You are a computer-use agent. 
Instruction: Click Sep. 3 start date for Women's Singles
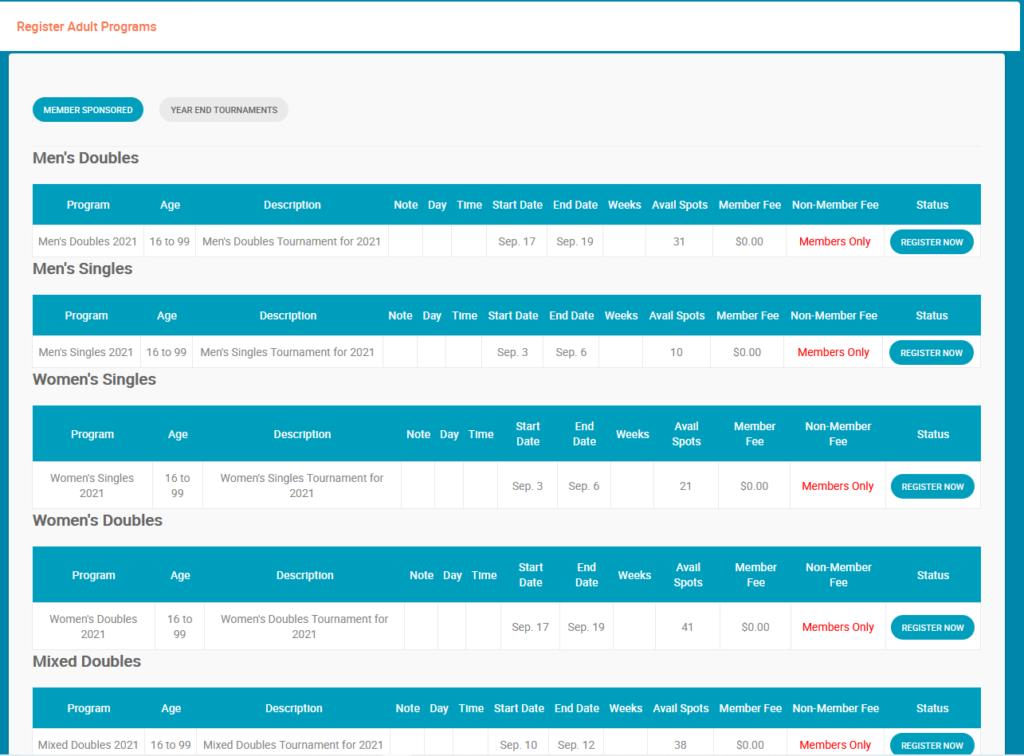pos(527,486)
